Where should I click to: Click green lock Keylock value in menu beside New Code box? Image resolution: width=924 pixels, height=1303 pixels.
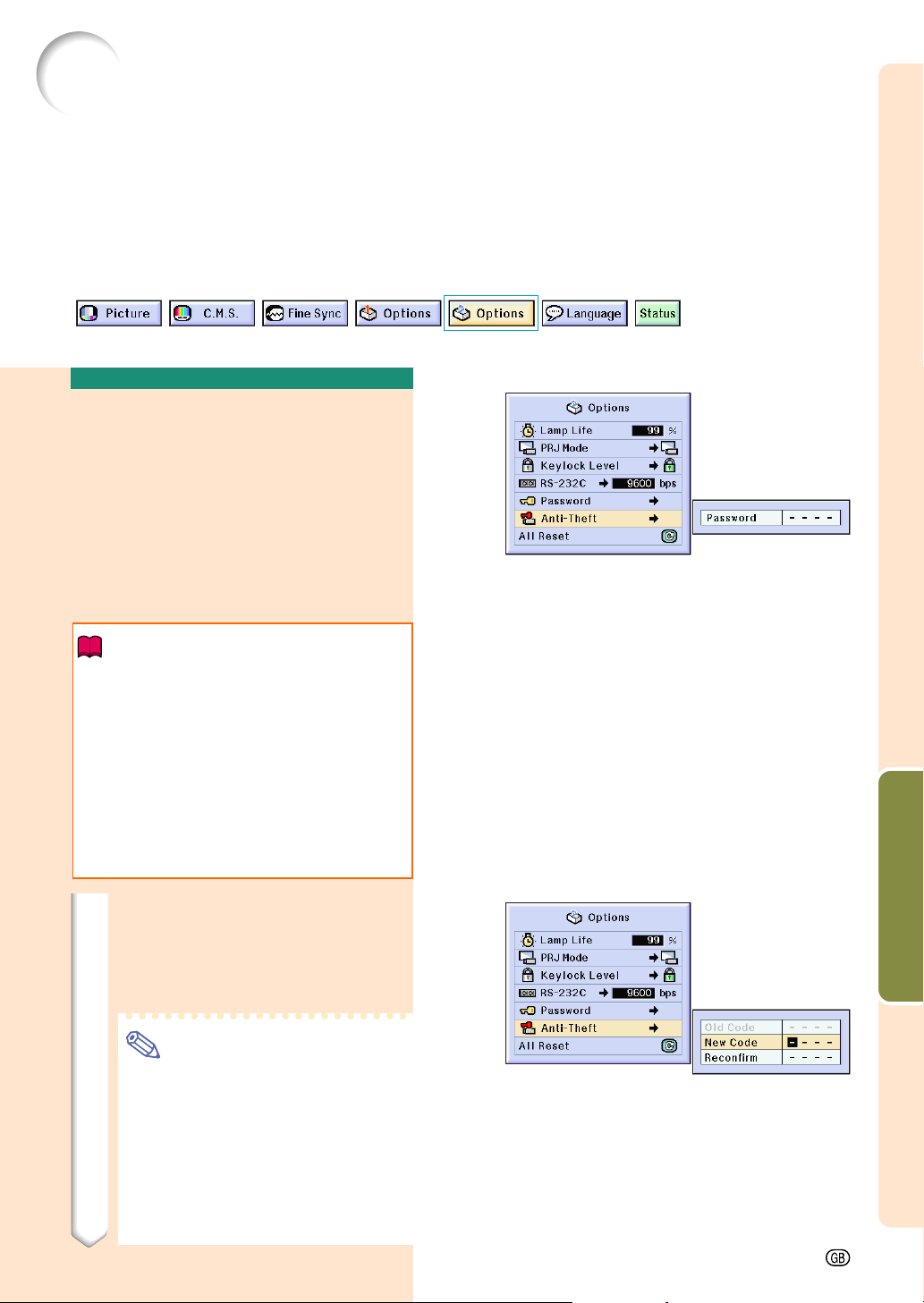pos(669,975)
